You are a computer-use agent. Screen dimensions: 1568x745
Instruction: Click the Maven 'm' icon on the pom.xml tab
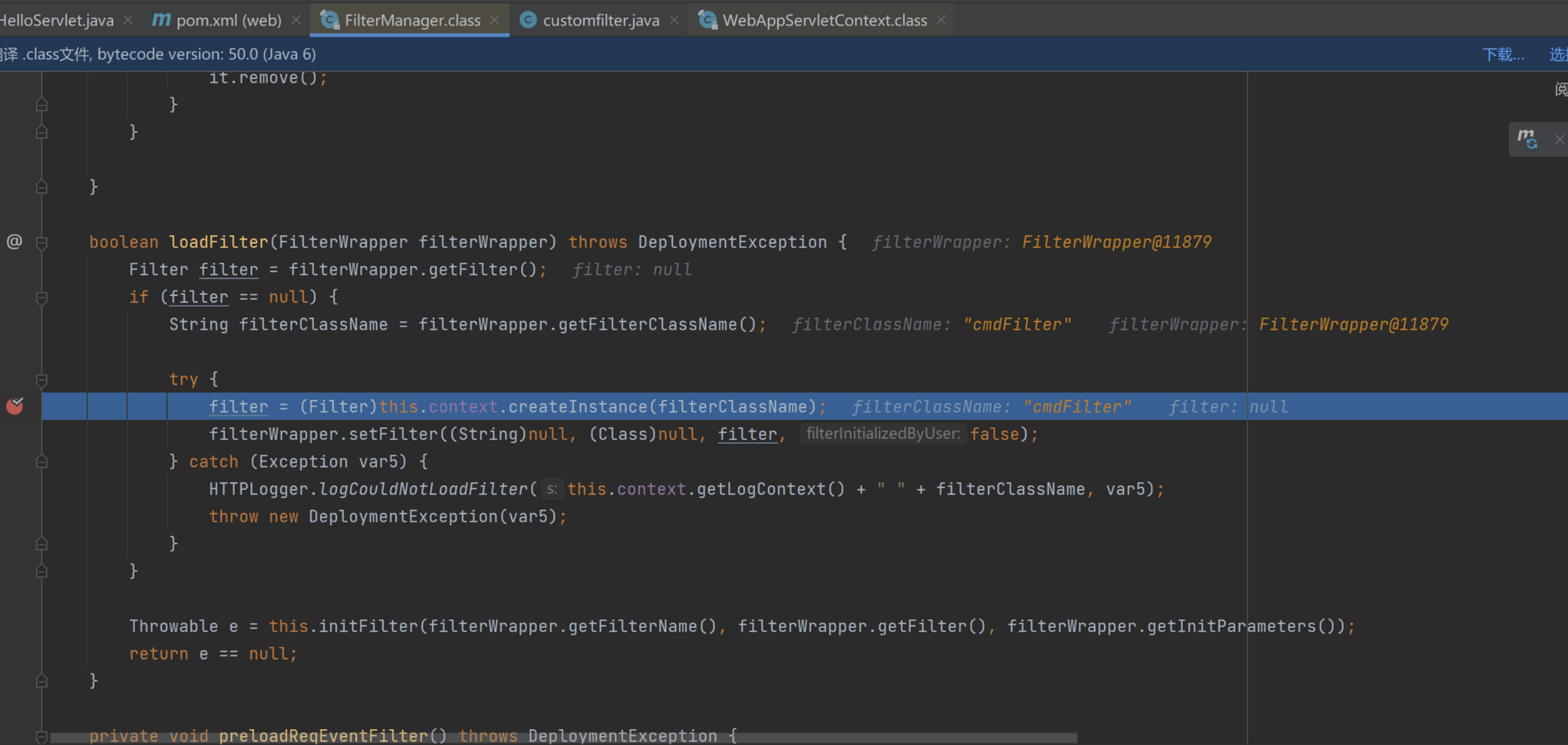[x=161, y=20]
